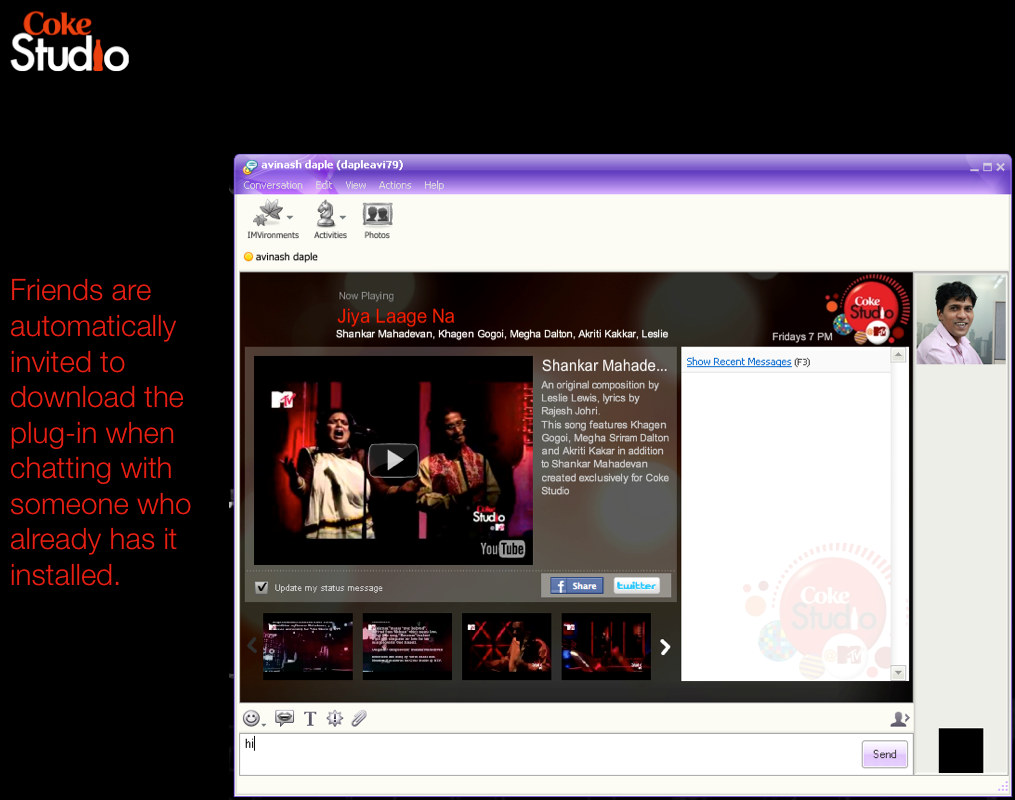
Task: Open the emoticon smiley picker
Action: (251, 718)
